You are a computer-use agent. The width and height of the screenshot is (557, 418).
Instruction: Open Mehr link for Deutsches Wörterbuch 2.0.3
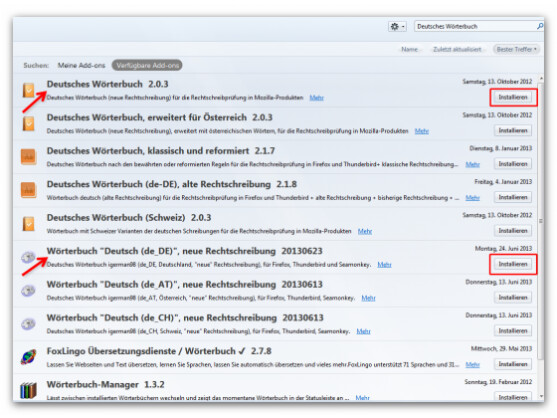317,98
